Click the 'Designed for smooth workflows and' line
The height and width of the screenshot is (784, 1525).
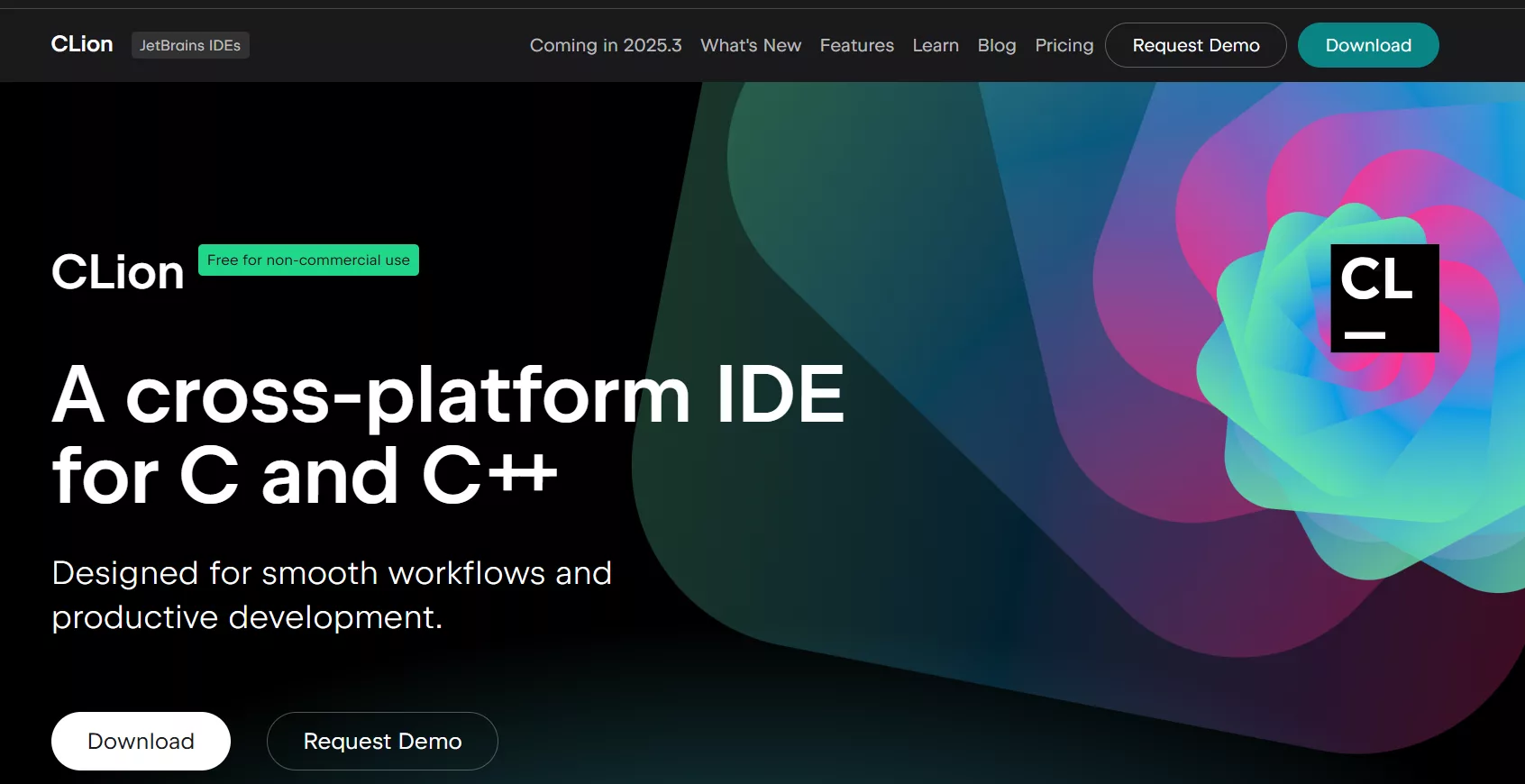pos(332,573)
